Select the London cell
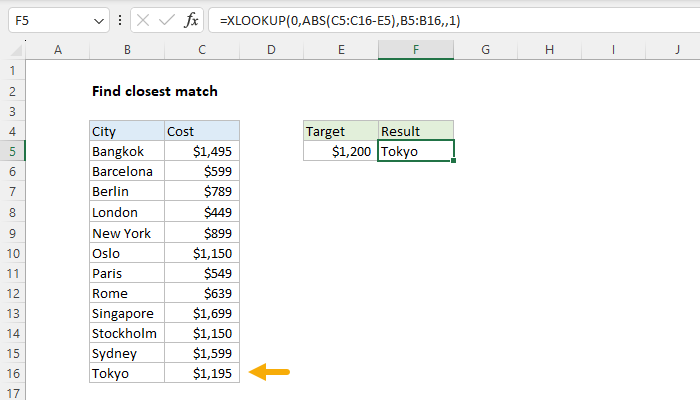The width and height of the screenshot is (700, 400). 127,212
